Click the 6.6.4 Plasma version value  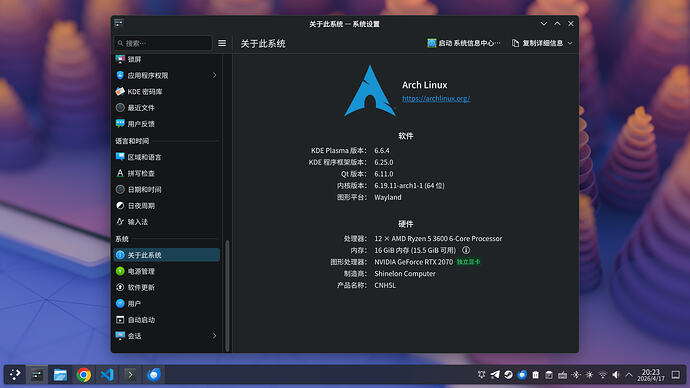pos(382,150)
